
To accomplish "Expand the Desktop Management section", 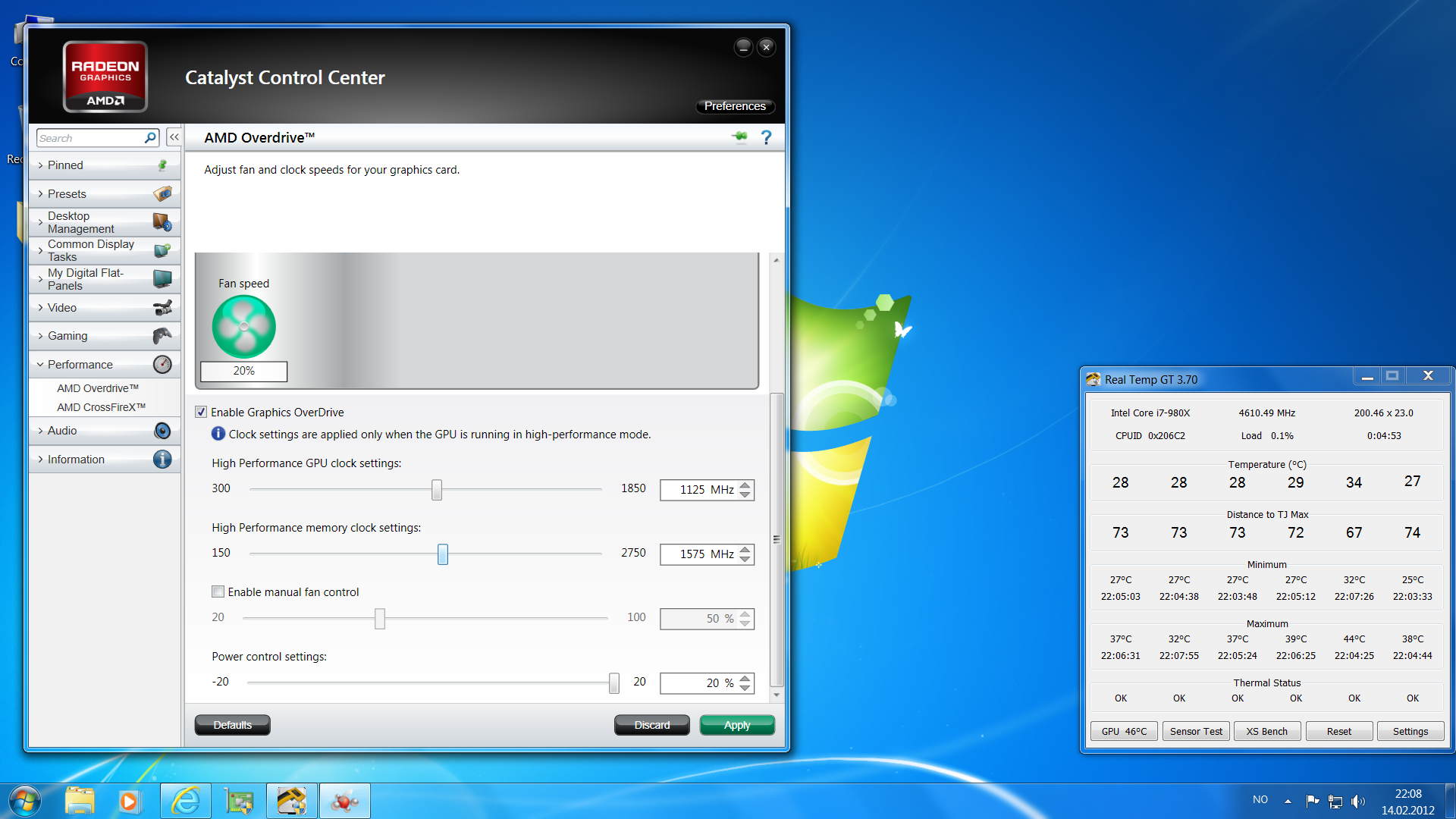I will pos(105,222).
